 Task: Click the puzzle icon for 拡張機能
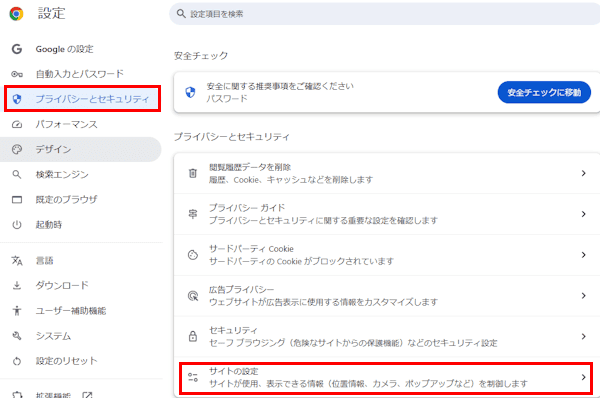tap(17, 395)
